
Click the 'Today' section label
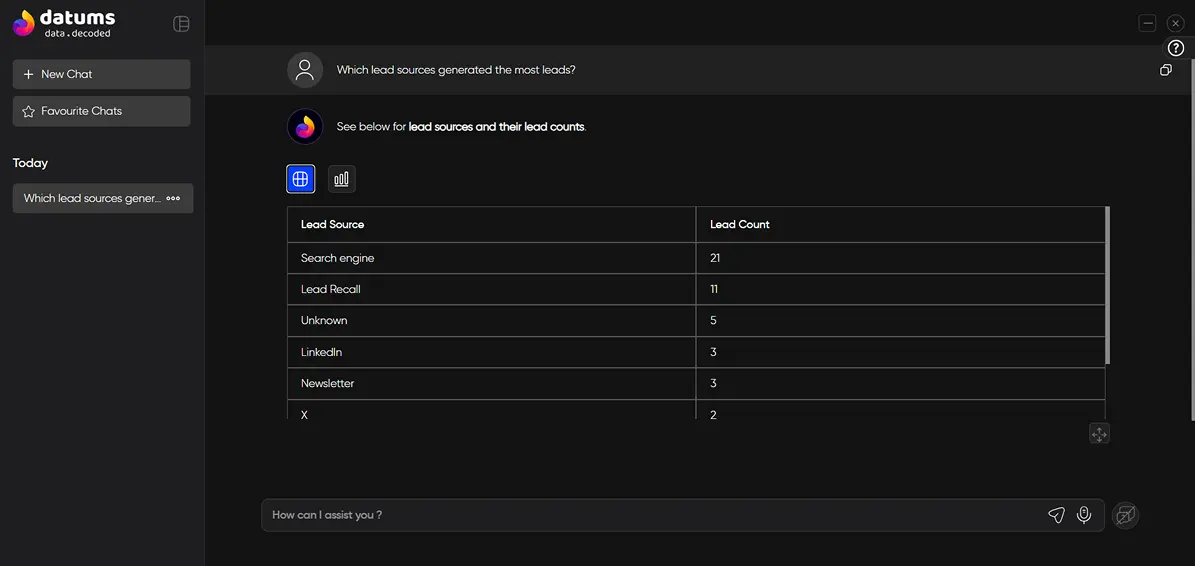pyautogui.click(x=30, y=163)
